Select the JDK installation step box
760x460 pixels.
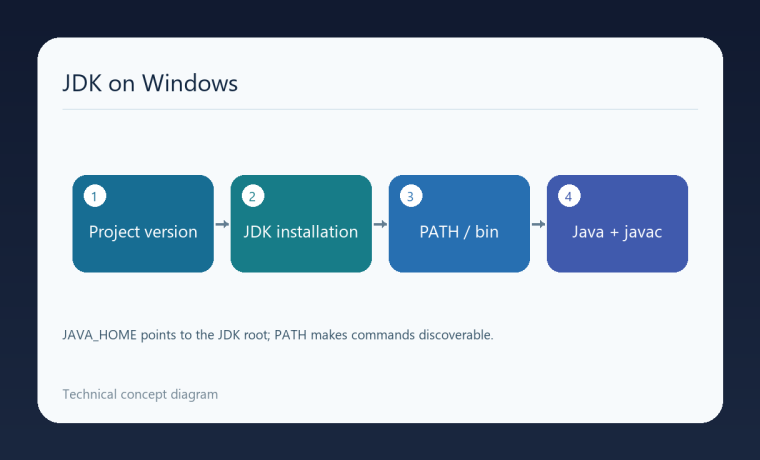pos(301,223)
